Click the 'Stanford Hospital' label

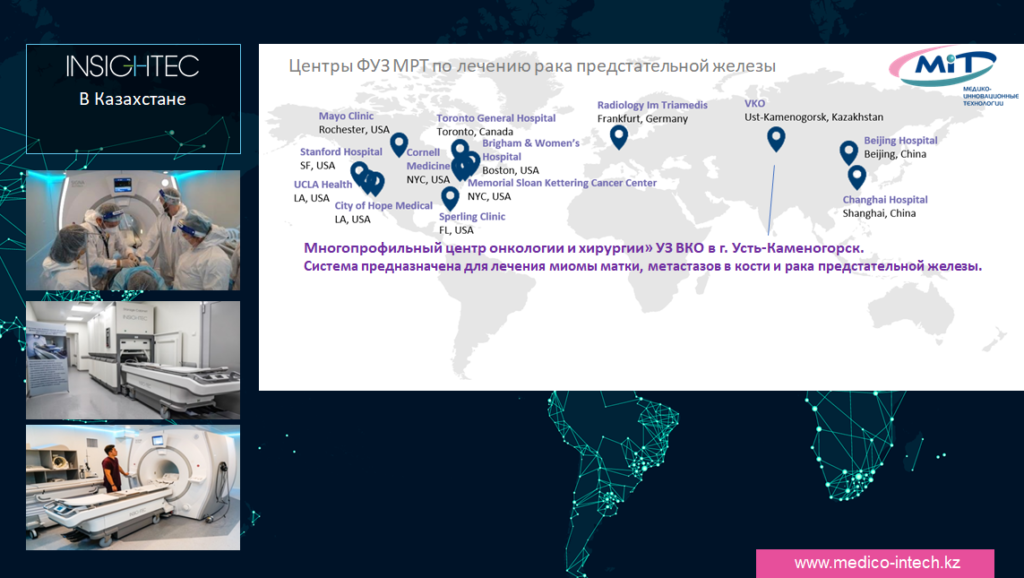click(341, 152)
